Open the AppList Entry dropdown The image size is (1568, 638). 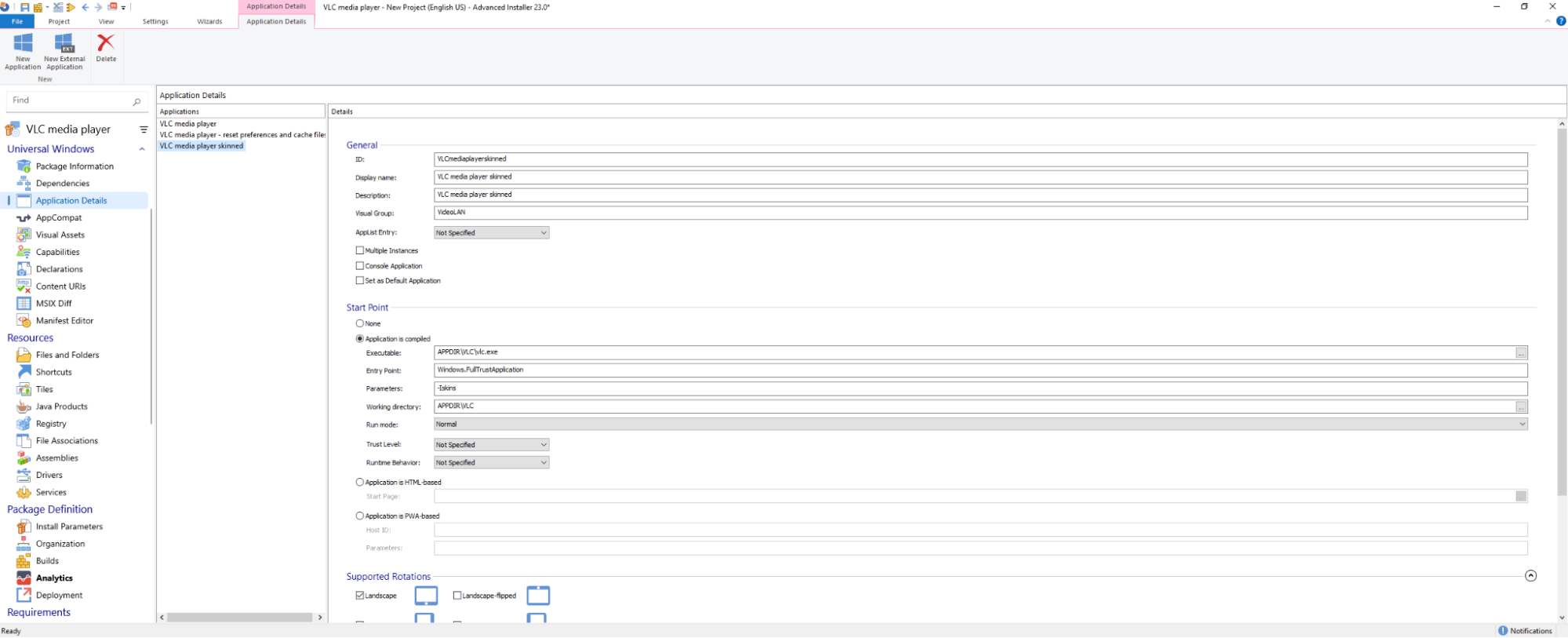click(x=491, y=233)
